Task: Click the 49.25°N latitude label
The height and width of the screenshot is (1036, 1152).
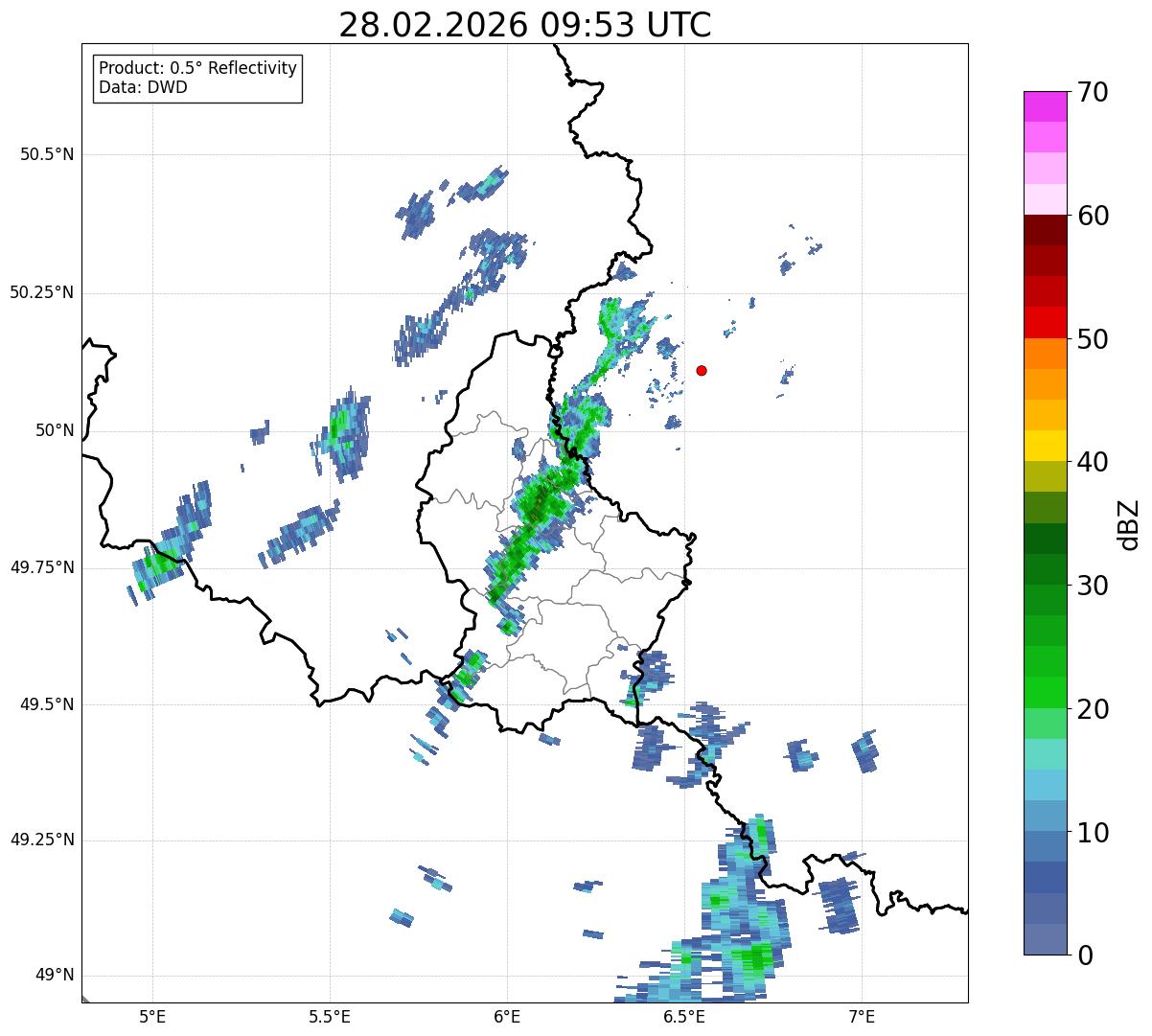Action: 42,840
